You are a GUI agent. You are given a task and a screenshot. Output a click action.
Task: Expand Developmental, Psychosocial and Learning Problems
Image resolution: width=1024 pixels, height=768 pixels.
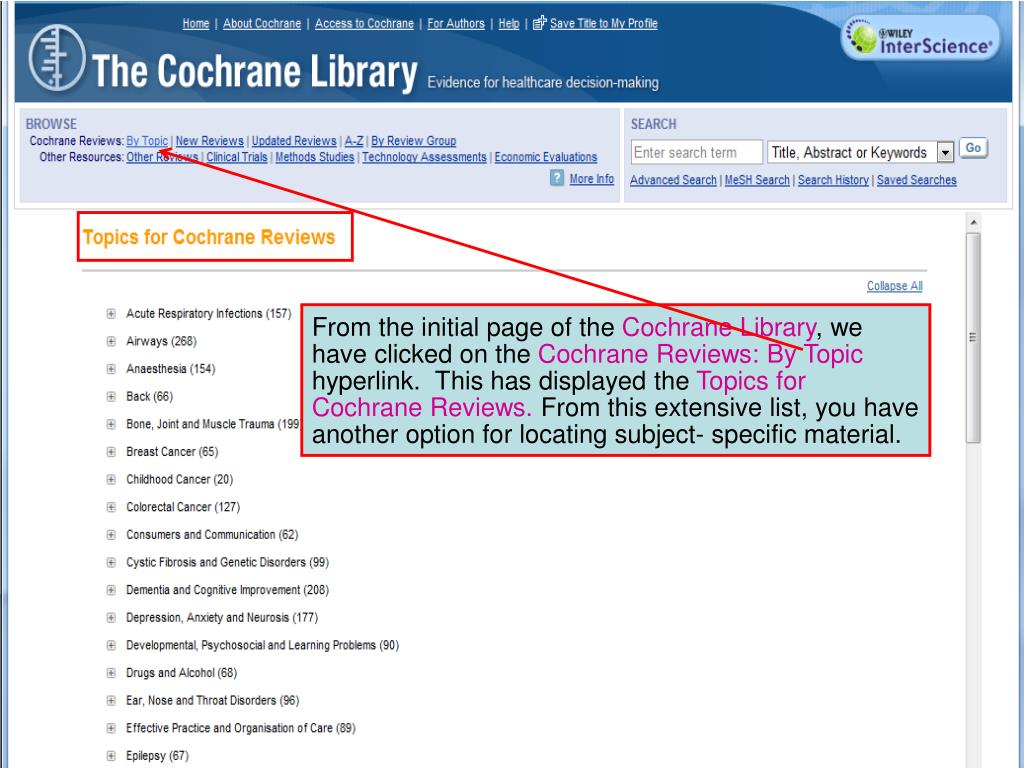[111, 645]
